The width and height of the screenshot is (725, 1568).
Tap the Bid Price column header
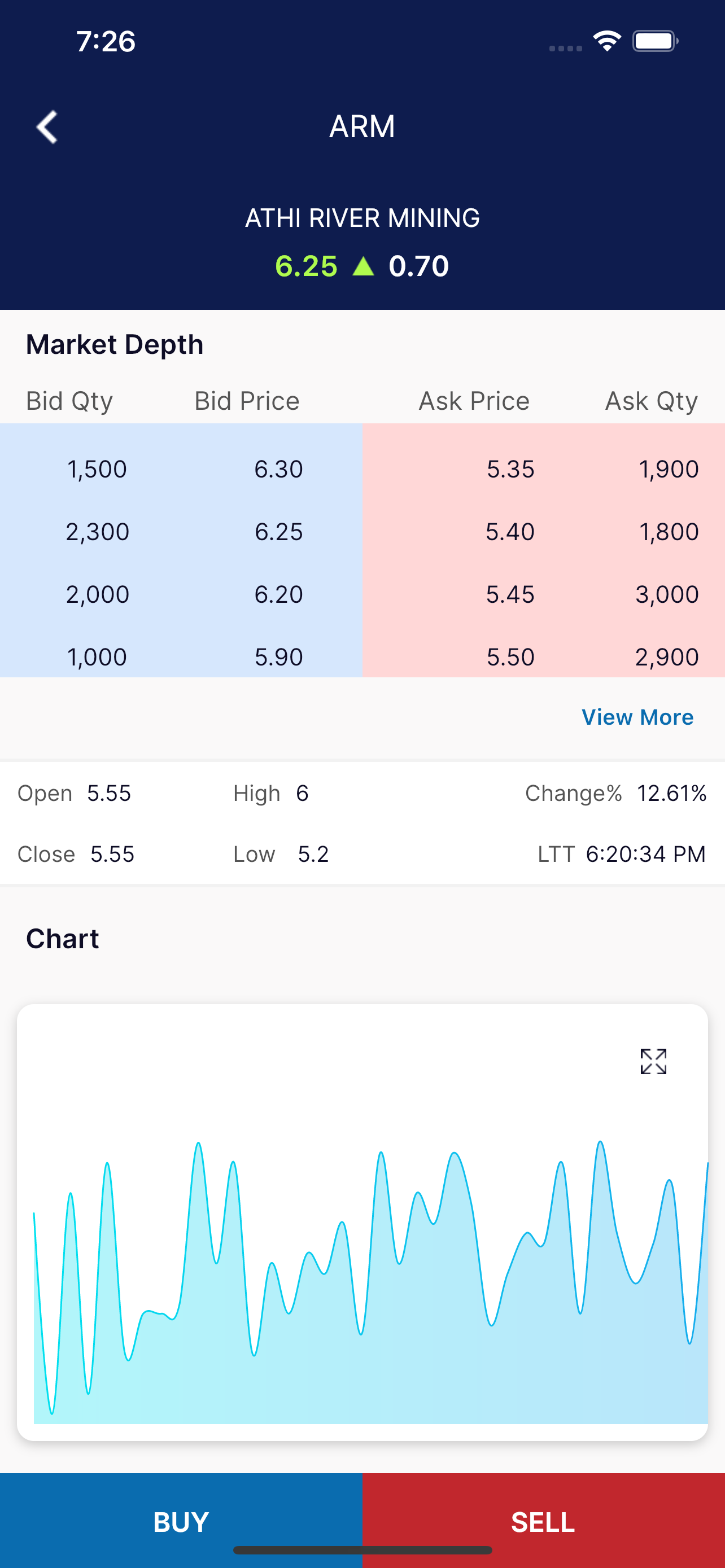247,401
